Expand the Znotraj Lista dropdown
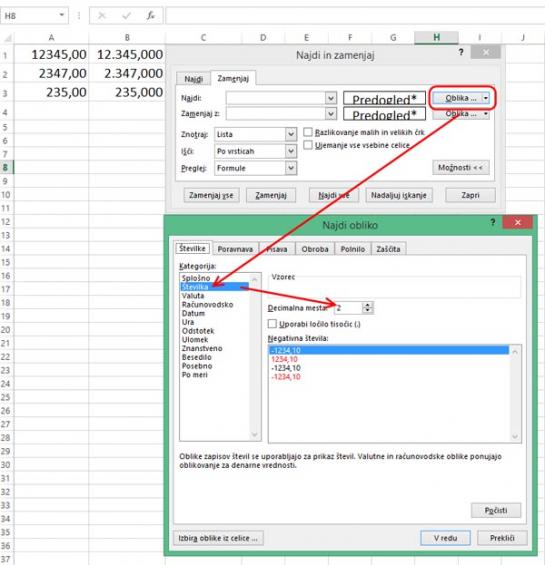 tap(291, 134)
